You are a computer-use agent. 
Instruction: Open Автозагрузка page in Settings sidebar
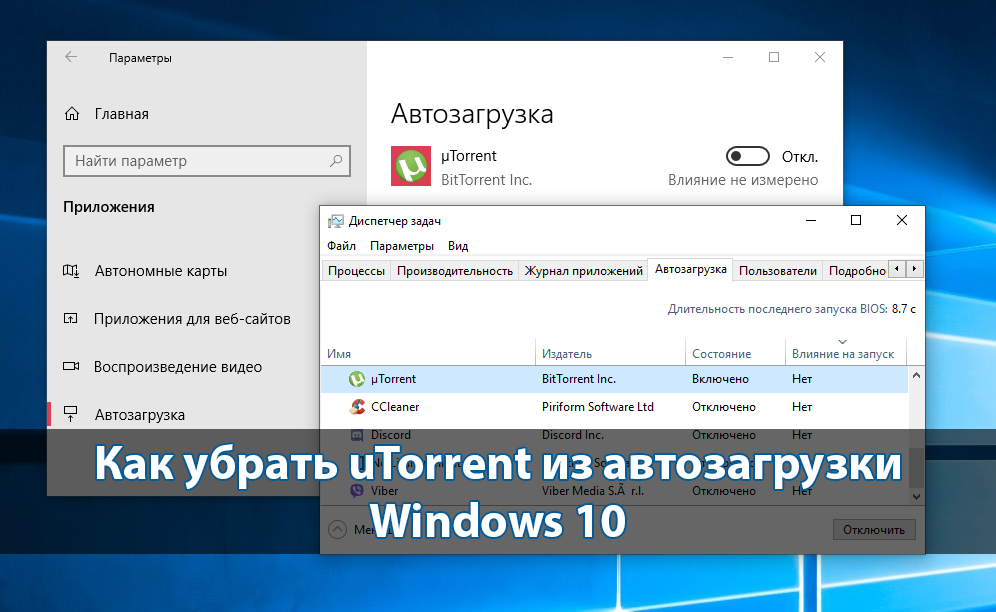pyautogui.click(x=140, y=415)
